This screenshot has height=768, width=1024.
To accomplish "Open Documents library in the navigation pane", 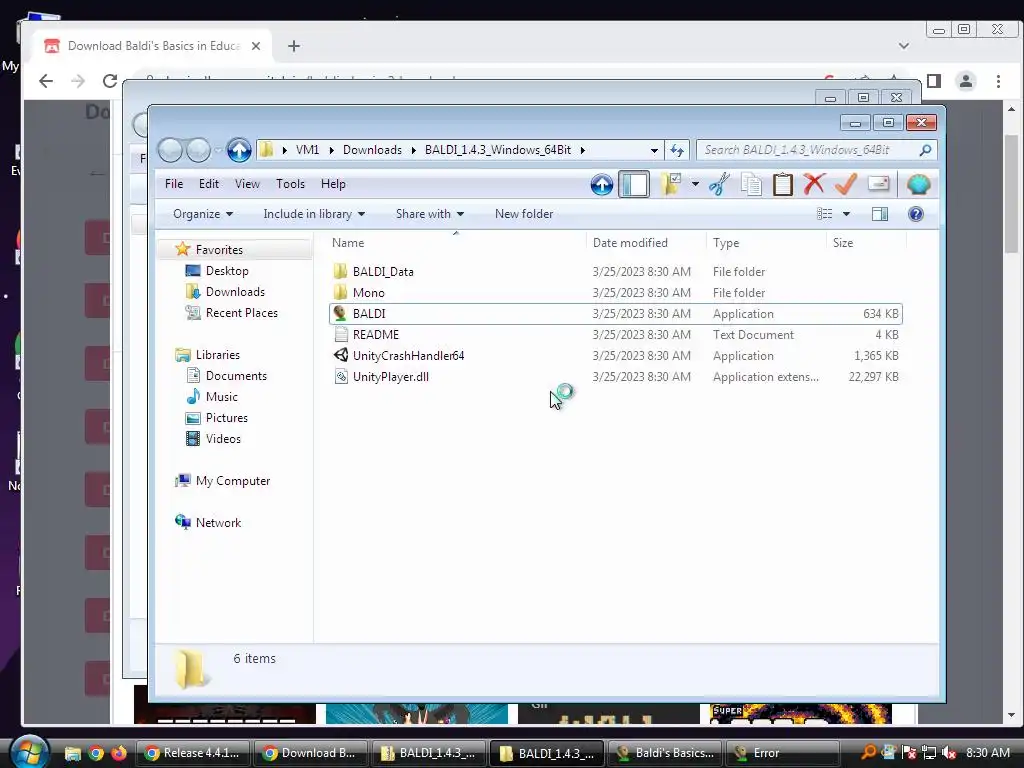I will 236,376.
